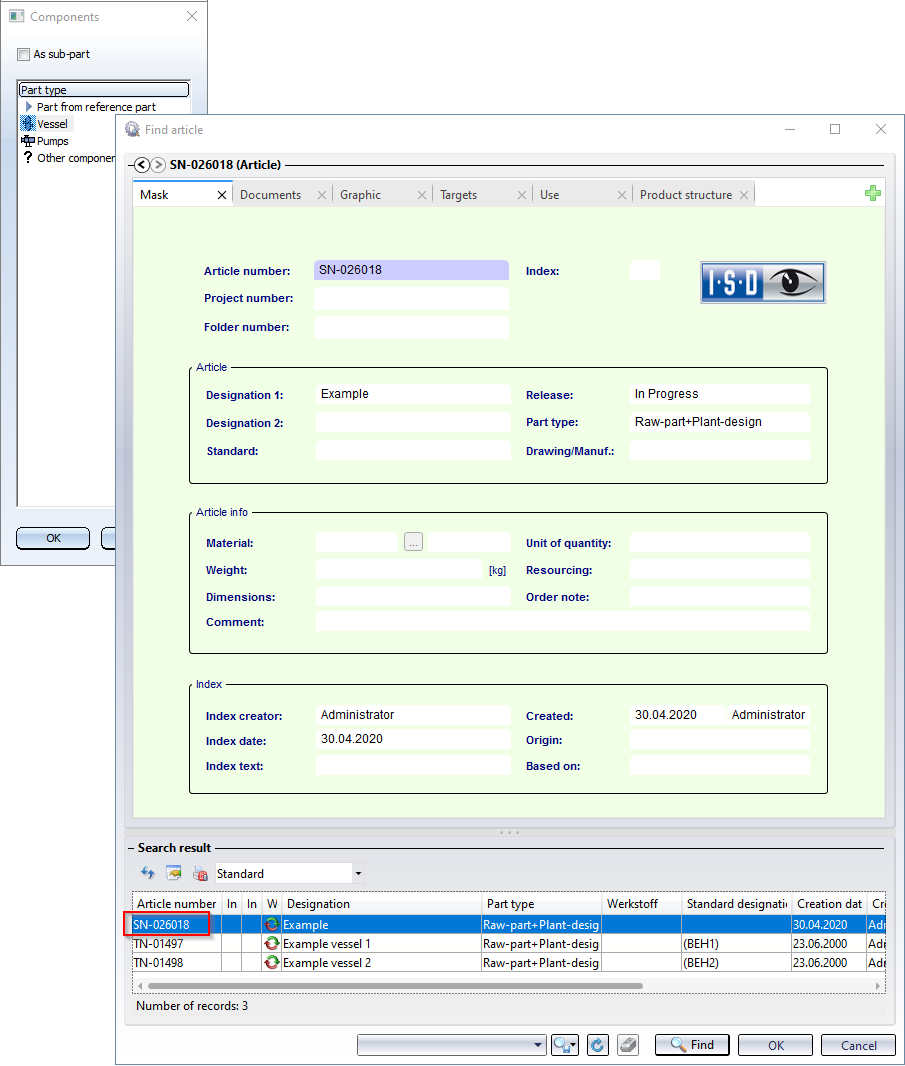Image resolution: width=905 pixels, height=1066 pixels.
Task: Click the blue arrows icon in Search result toolbar
Action: (148, 873)
